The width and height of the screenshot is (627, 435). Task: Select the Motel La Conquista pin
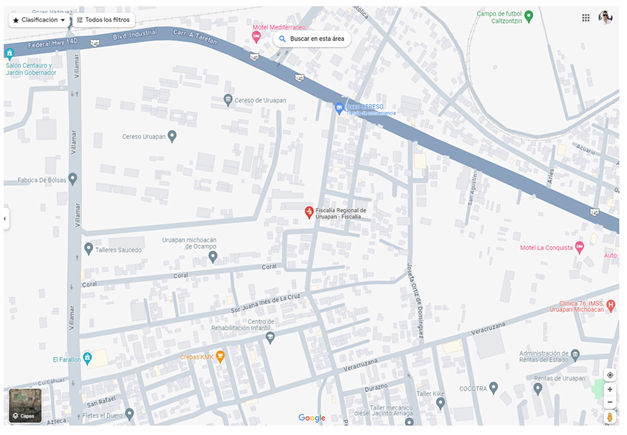pos(579,247)
